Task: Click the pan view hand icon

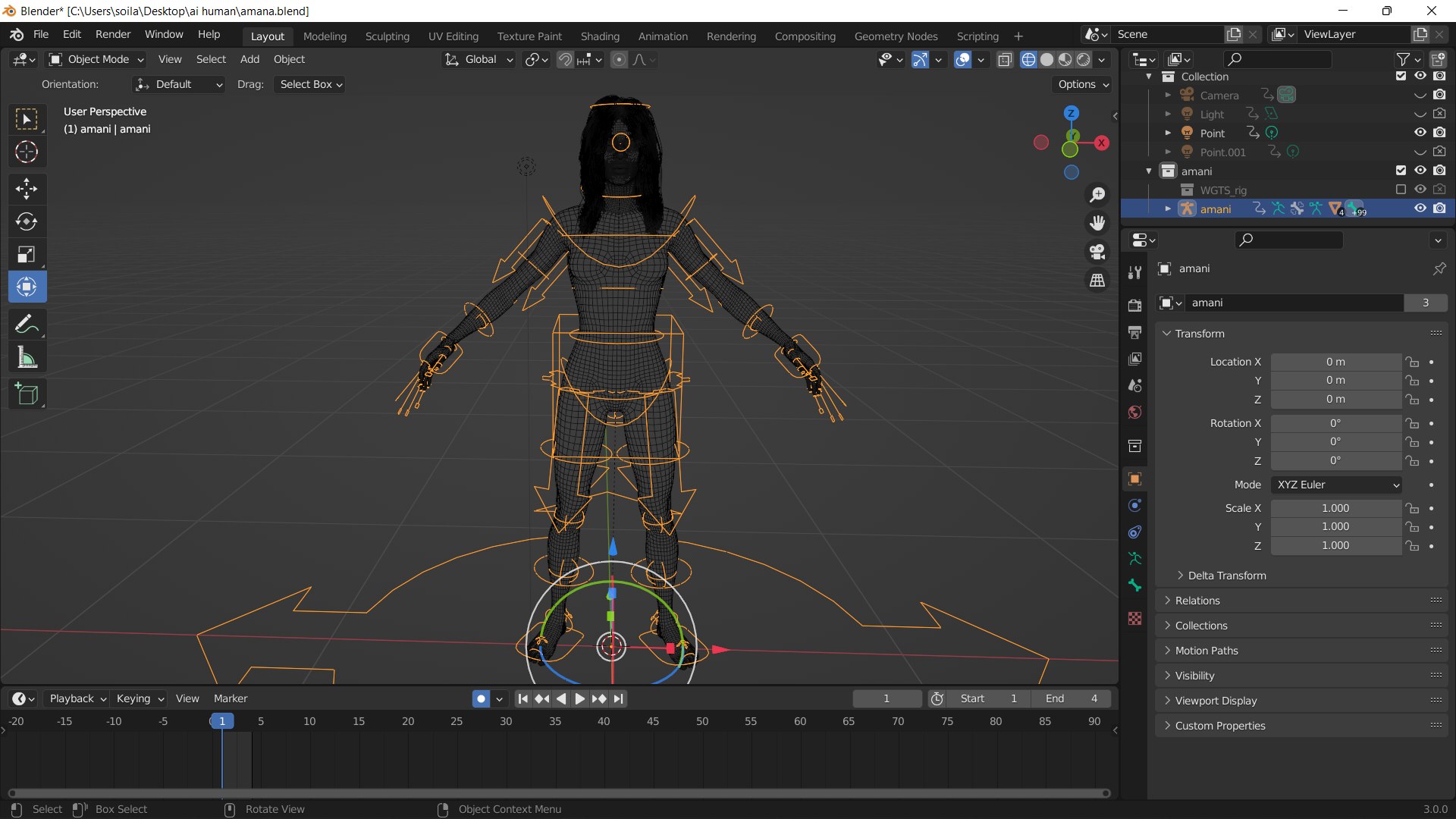Action: [1097, 223]
